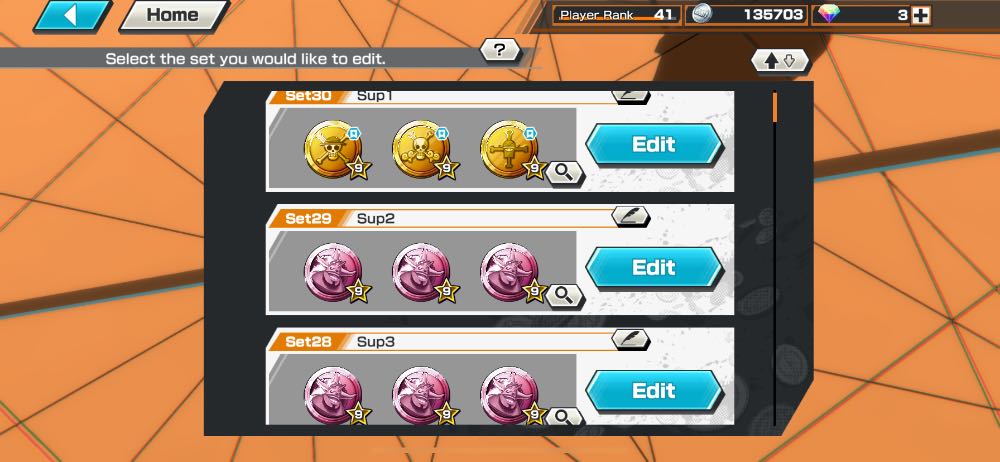This screenshot has height=462, width=1000.
Task: Inspect Set28 medals with magnifier icon
Action: tap(565, 417)
